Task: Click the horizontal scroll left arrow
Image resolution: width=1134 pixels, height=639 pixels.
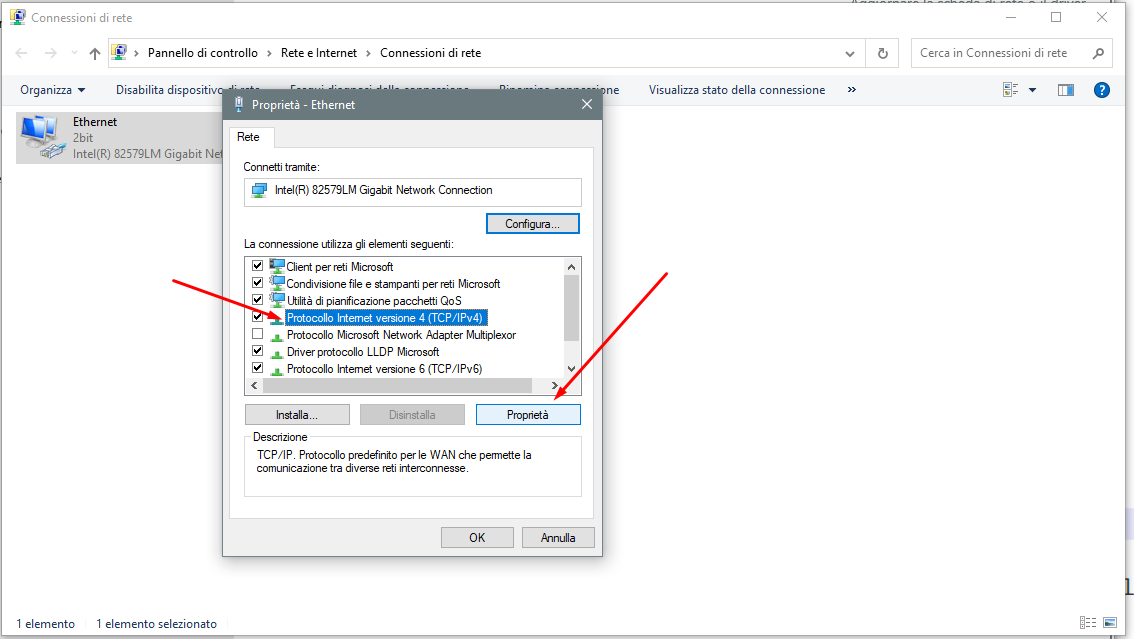Action: 254,385
